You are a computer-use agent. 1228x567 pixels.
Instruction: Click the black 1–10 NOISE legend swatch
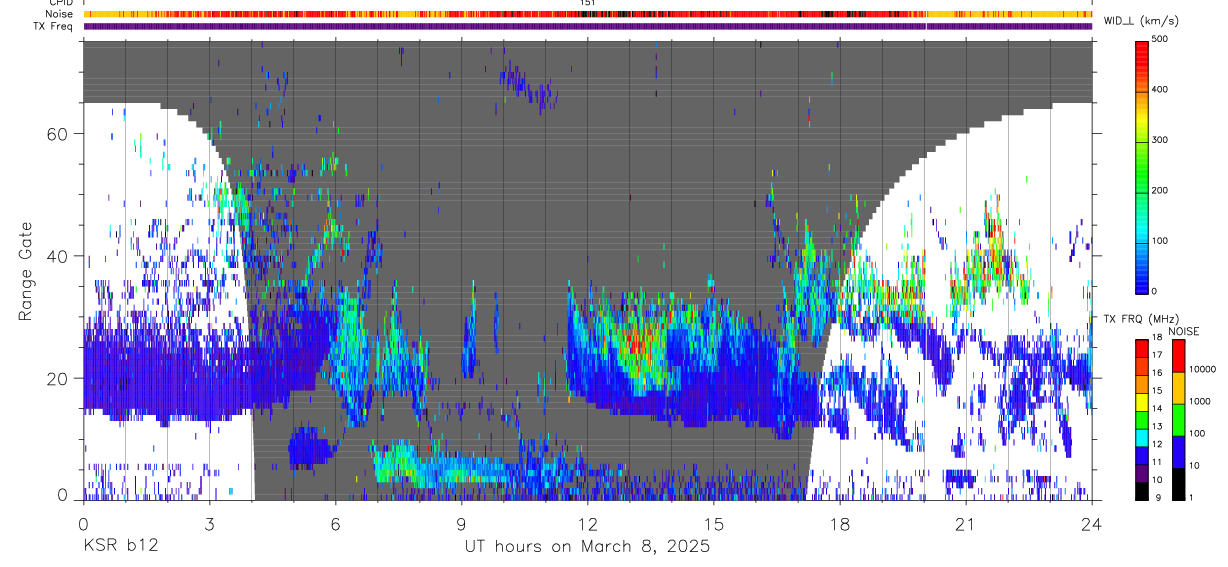click(1178, 484)
